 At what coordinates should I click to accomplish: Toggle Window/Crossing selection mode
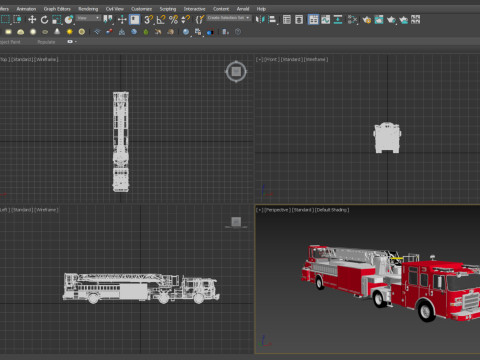[x=18, y=20]
